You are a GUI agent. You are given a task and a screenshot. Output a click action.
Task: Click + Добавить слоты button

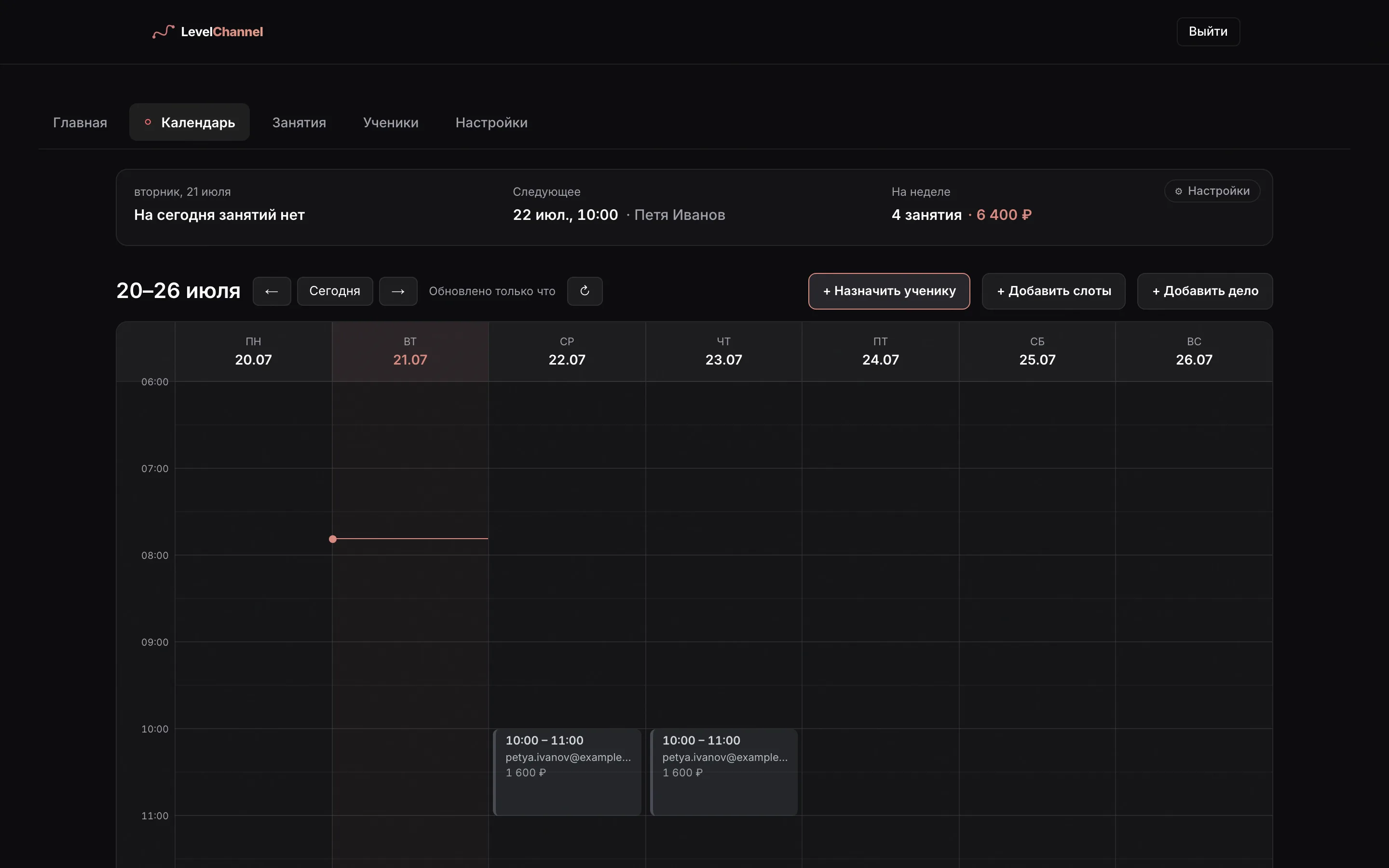1053,291
